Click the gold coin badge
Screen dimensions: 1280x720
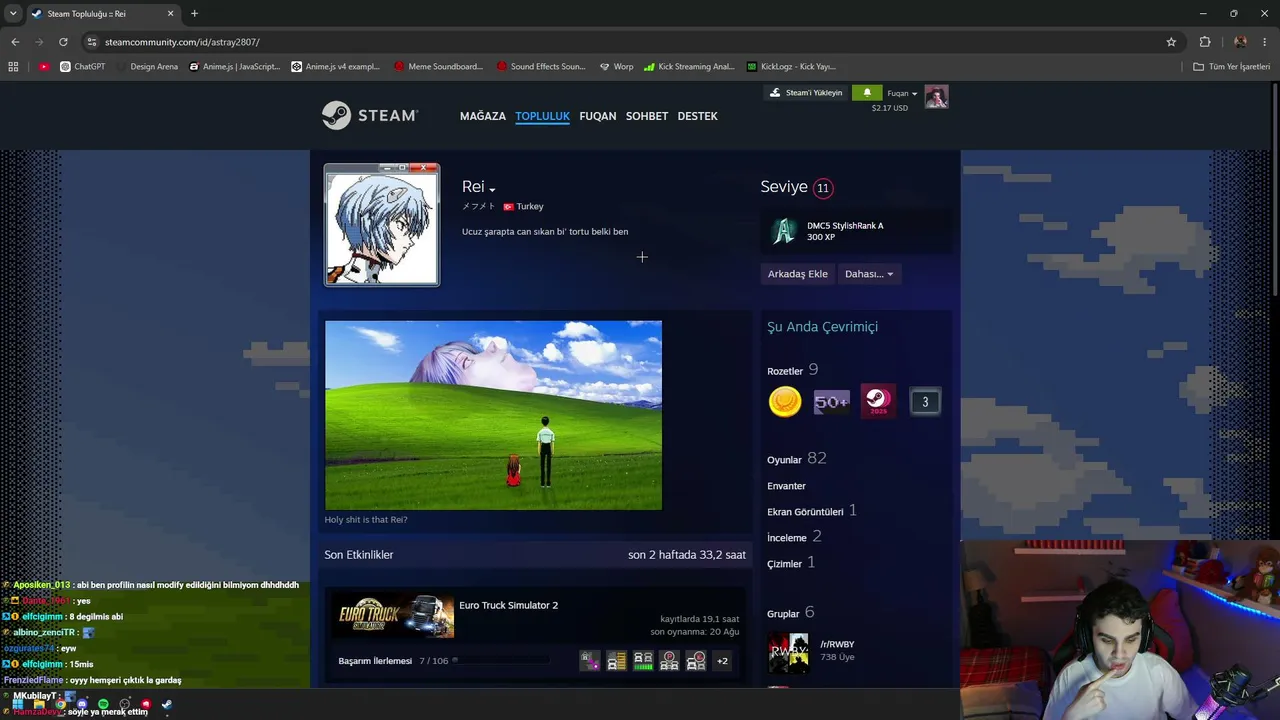pyautogui.click(x=785, y=402)
